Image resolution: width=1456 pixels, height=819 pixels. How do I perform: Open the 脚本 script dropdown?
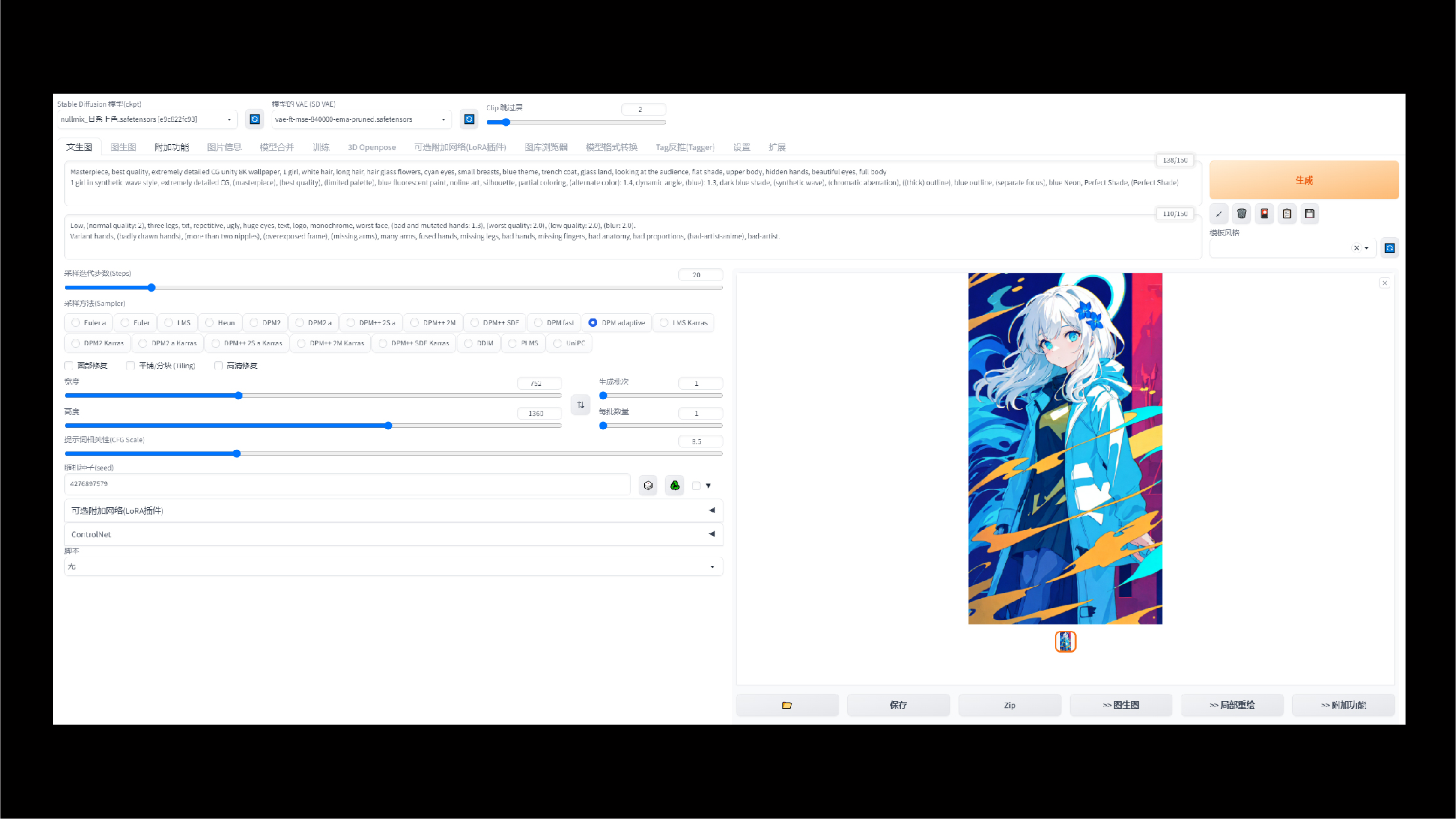pyautogui.click(x=393, y=567)
